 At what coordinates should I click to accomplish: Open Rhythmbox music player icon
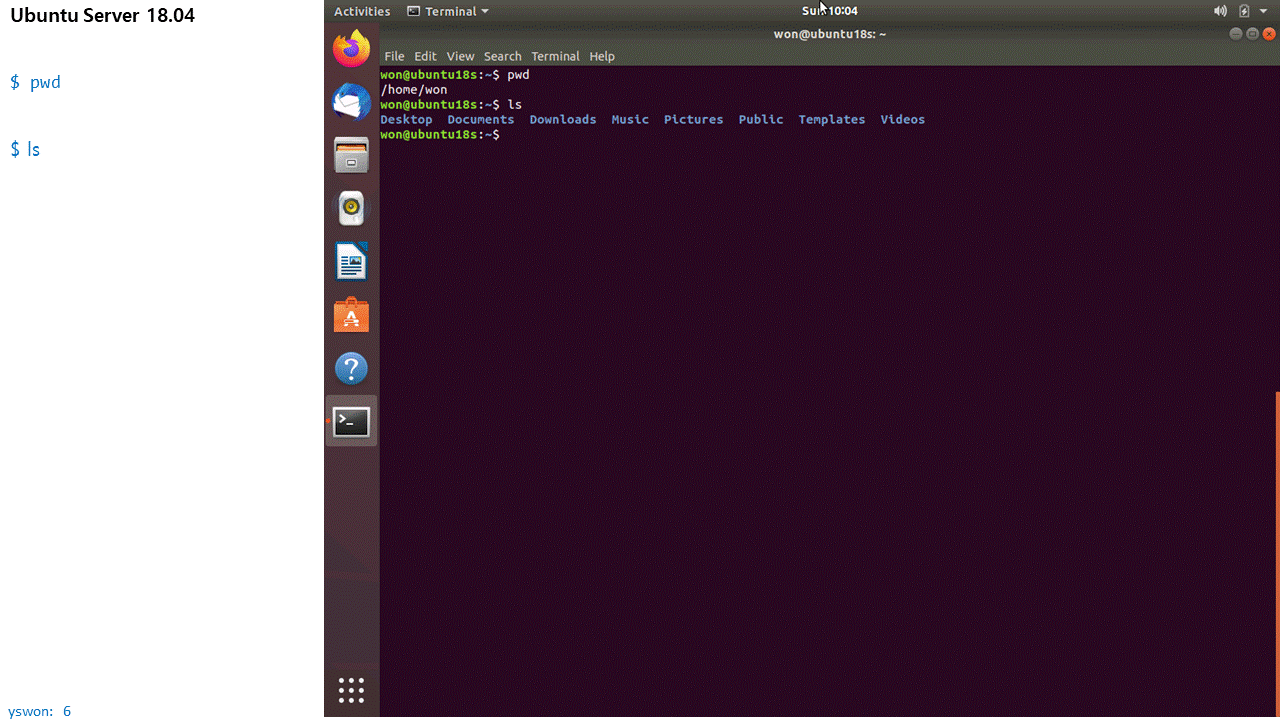351,208
